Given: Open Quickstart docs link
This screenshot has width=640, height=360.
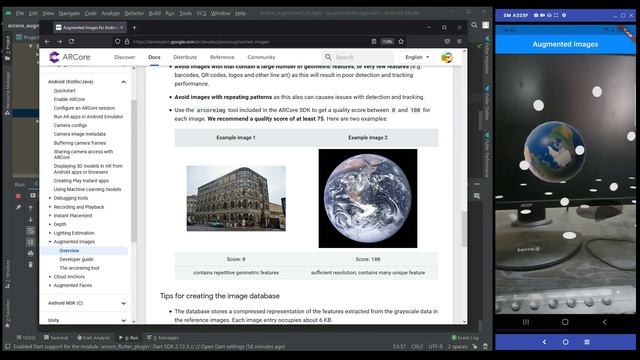Looking at the screenshot, I should (64, 91).
